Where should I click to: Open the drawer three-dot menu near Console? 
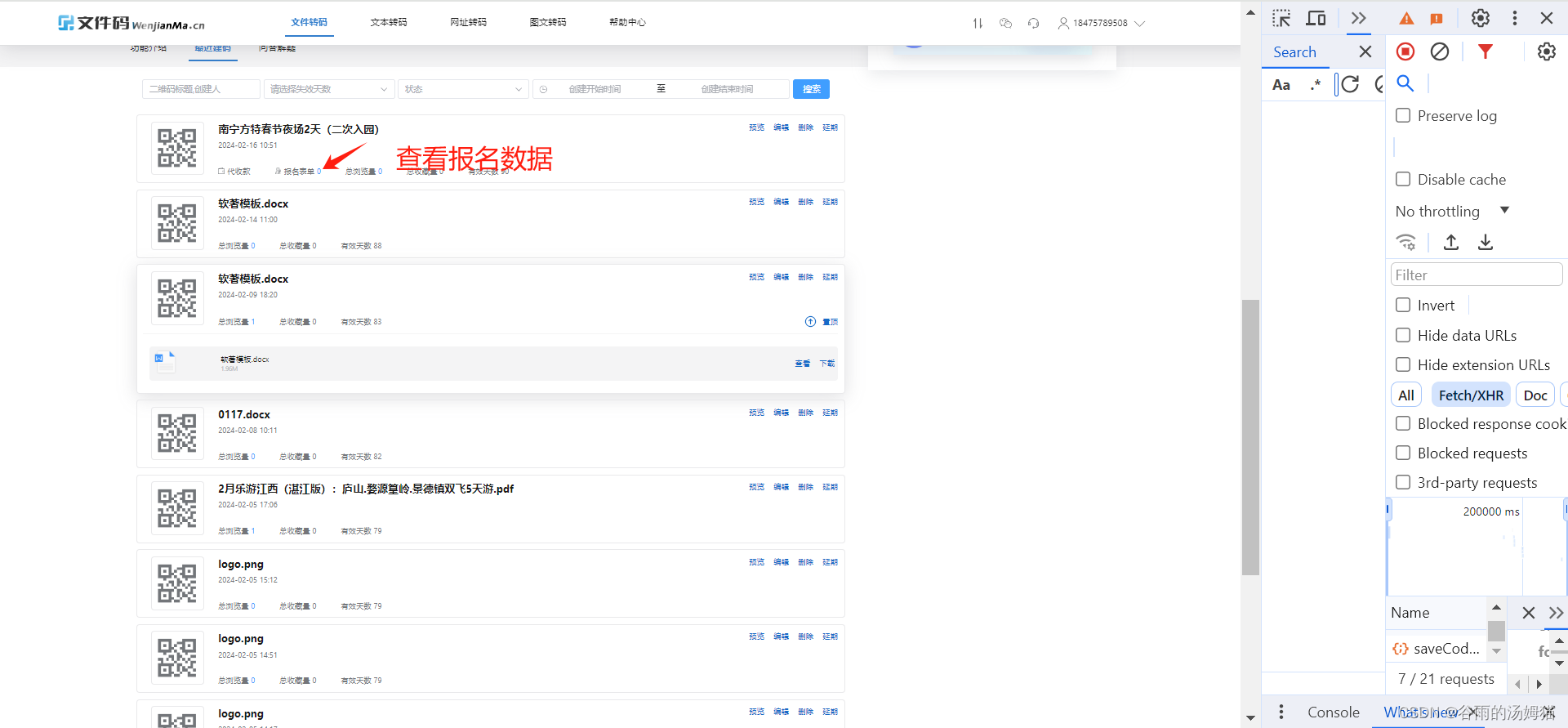click(1281, 712)
